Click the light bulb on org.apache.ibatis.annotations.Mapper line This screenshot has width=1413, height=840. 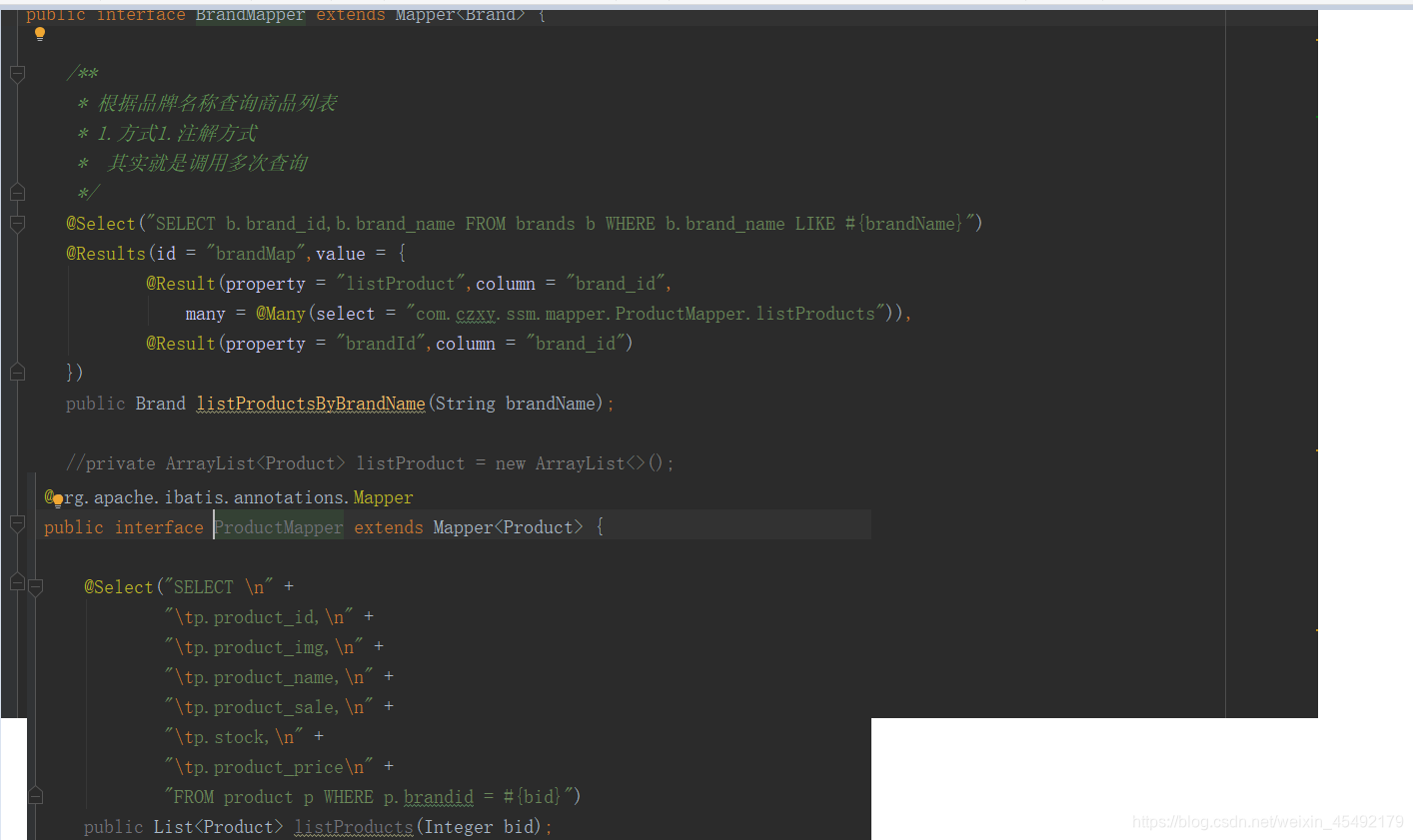[x=58, y=501]
